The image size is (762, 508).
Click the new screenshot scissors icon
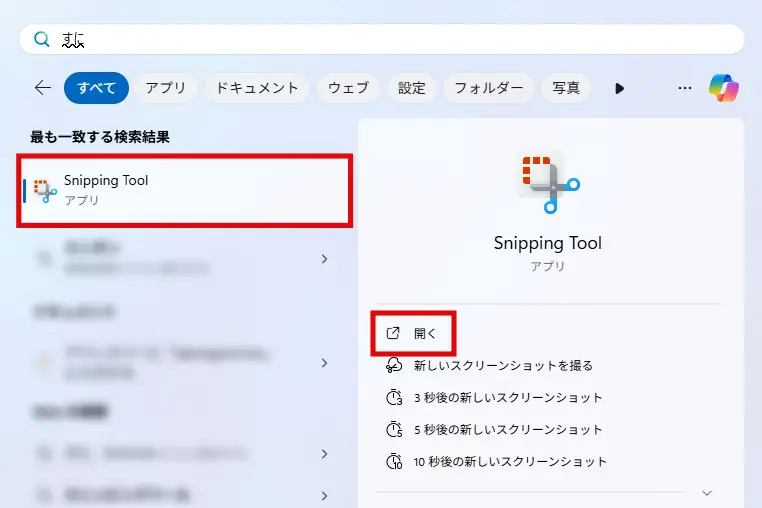coord(394,365)
